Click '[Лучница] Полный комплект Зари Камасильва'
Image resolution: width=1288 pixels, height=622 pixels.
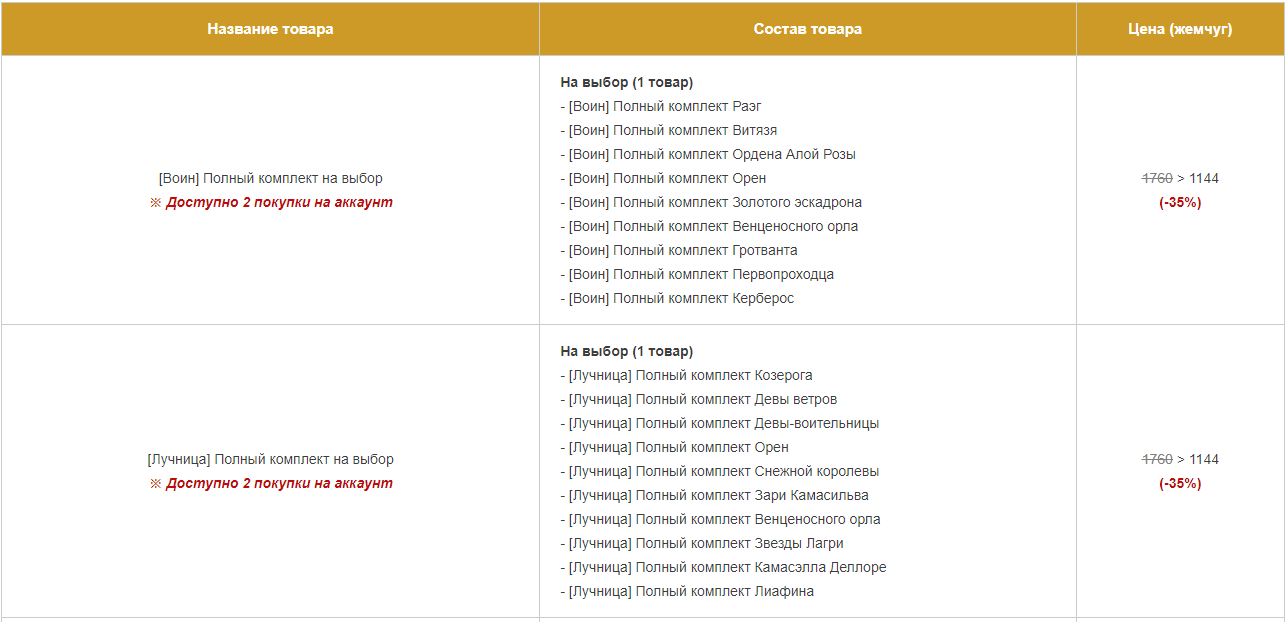(714, 495)
